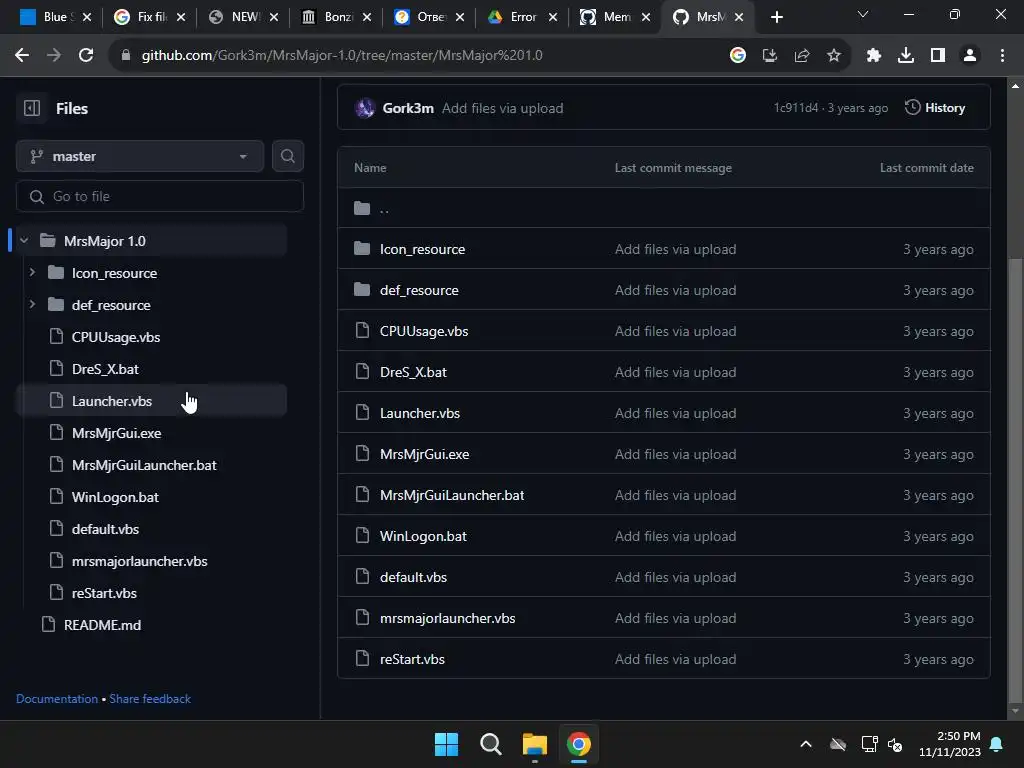Select WinLogon.bat in the file tree
Viewport: 1024px width, 768px height.
115,497
